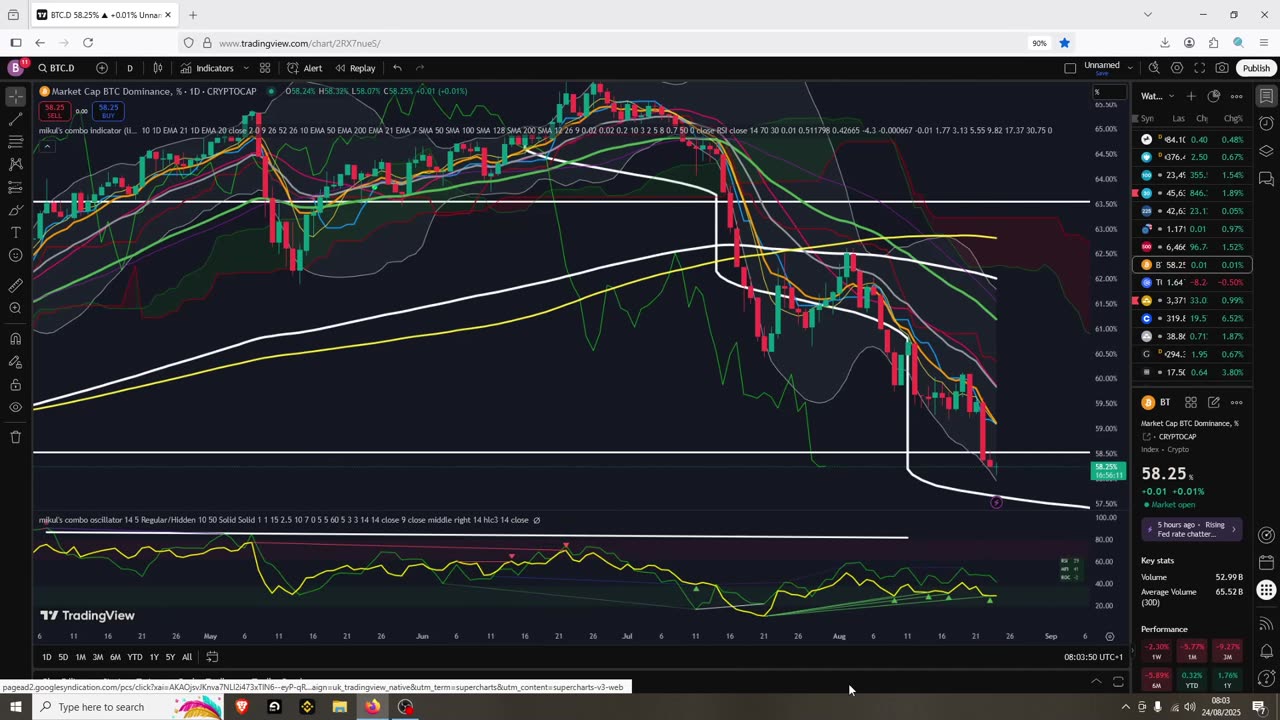Open the notifications bell icon
This screenshot has width=1280, height=720.
coord(1266,652)
